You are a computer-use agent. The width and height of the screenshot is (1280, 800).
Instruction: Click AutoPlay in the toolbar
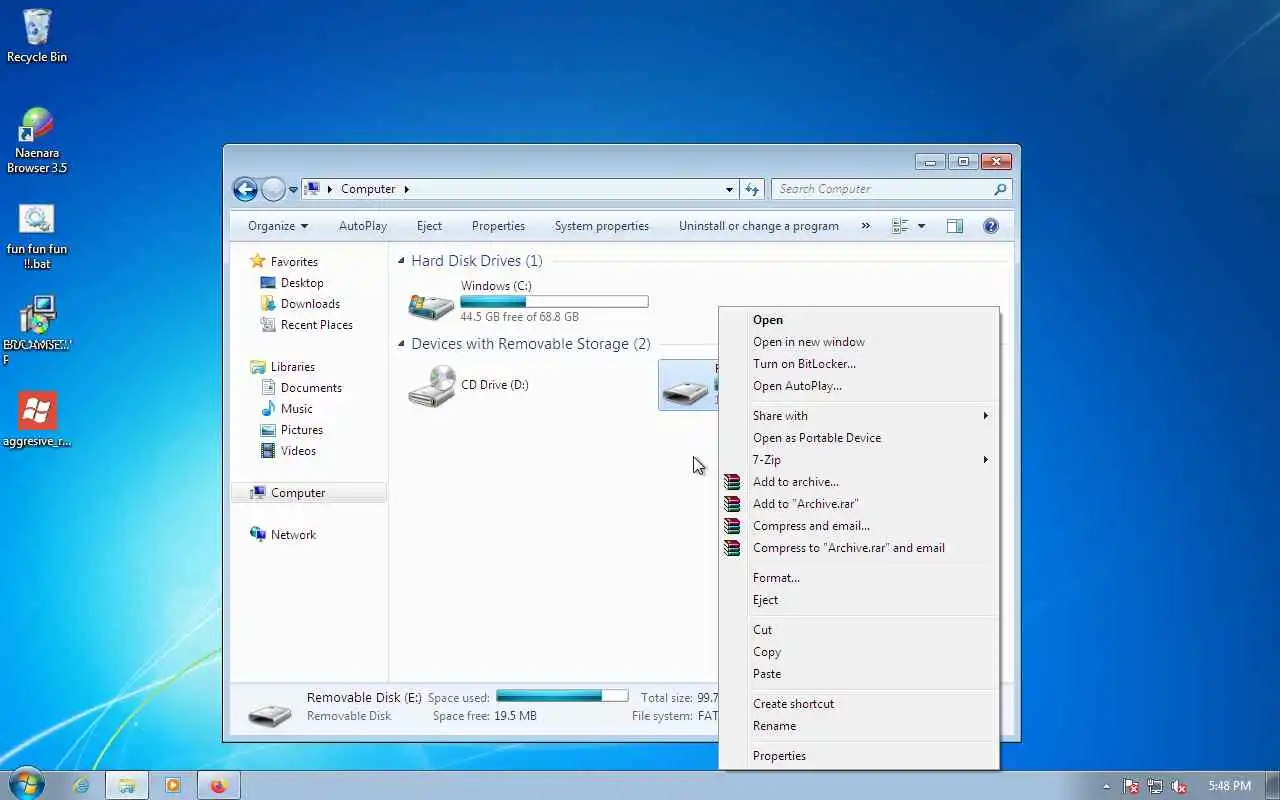tap(363, 226)
